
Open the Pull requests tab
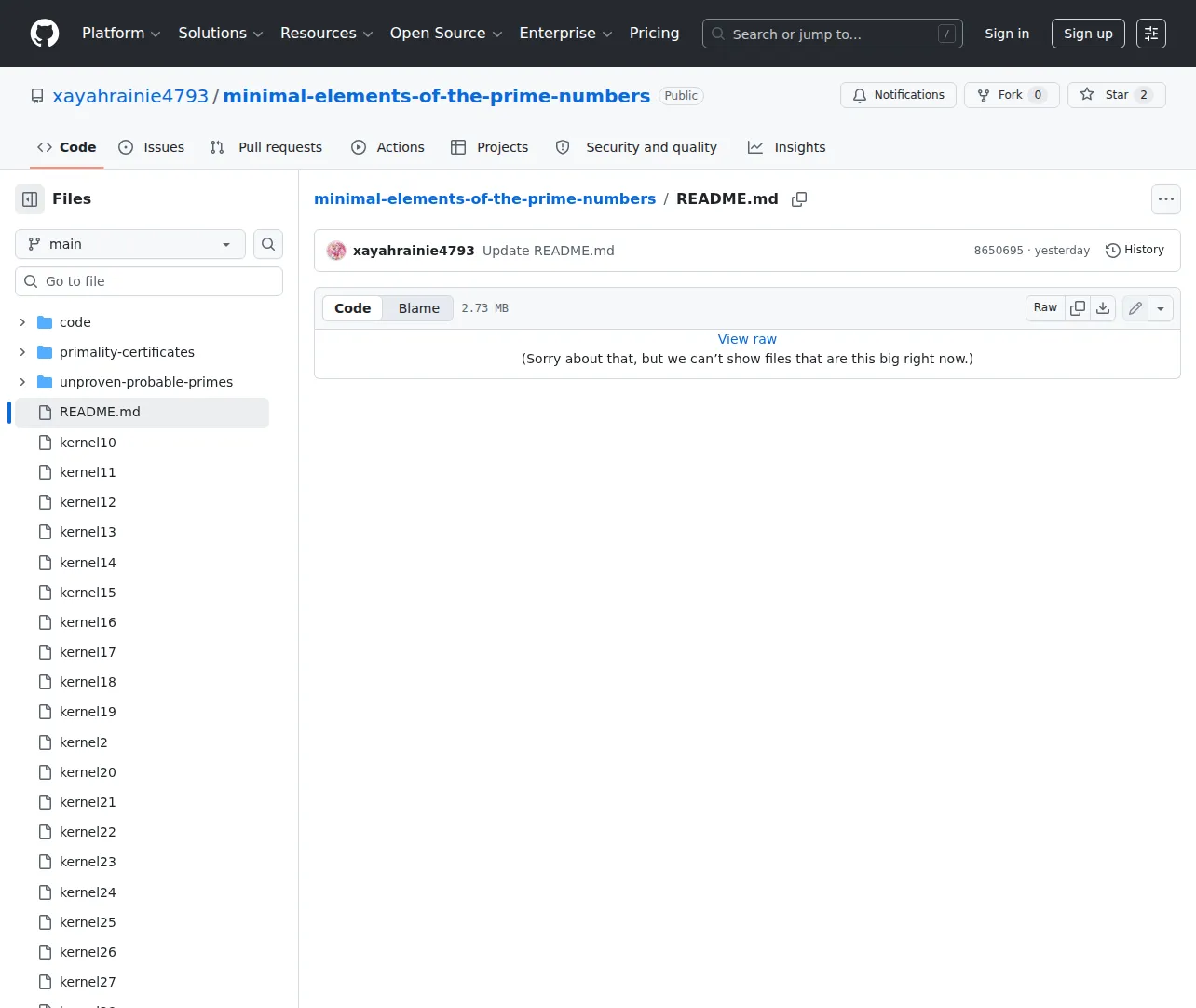[266, 147]
